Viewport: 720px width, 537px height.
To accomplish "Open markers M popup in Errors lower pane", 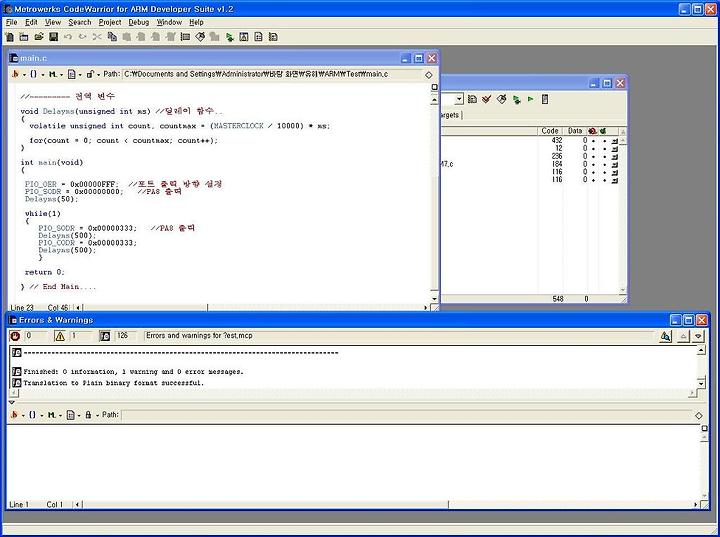I will coord(54,415).
